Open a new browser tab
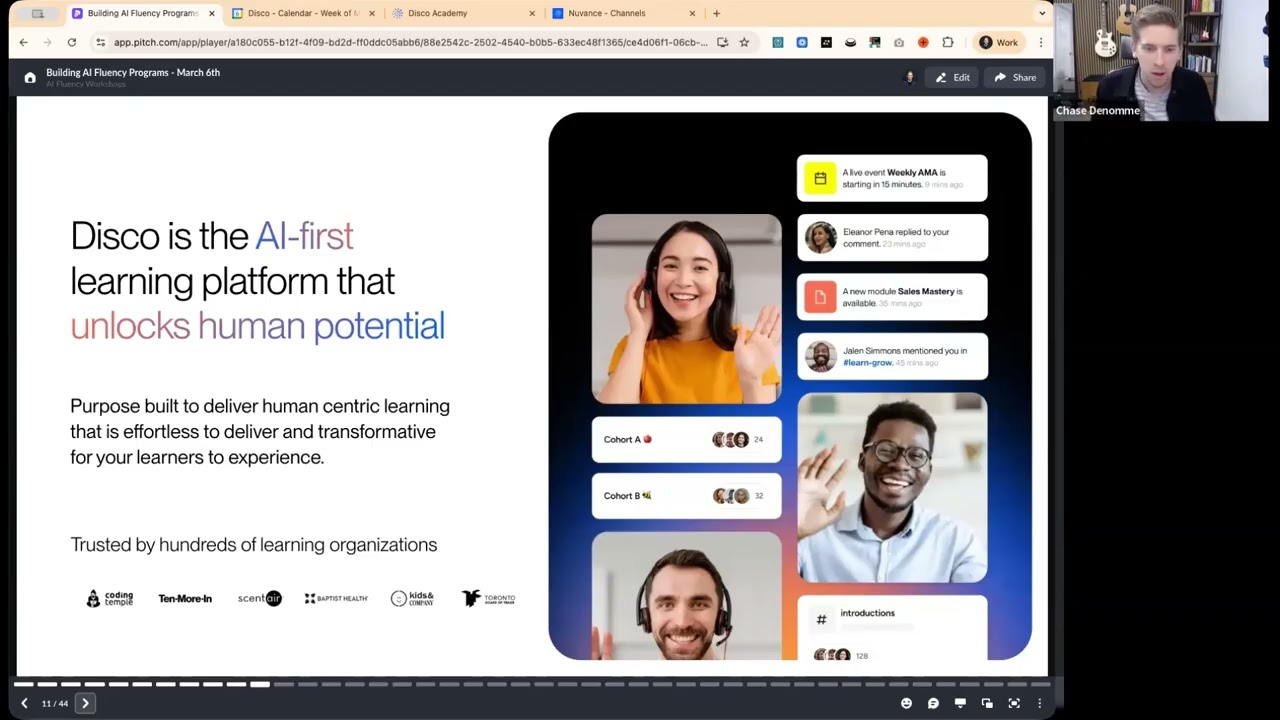Screen dimensions: 1280x720 click(716, 13)
